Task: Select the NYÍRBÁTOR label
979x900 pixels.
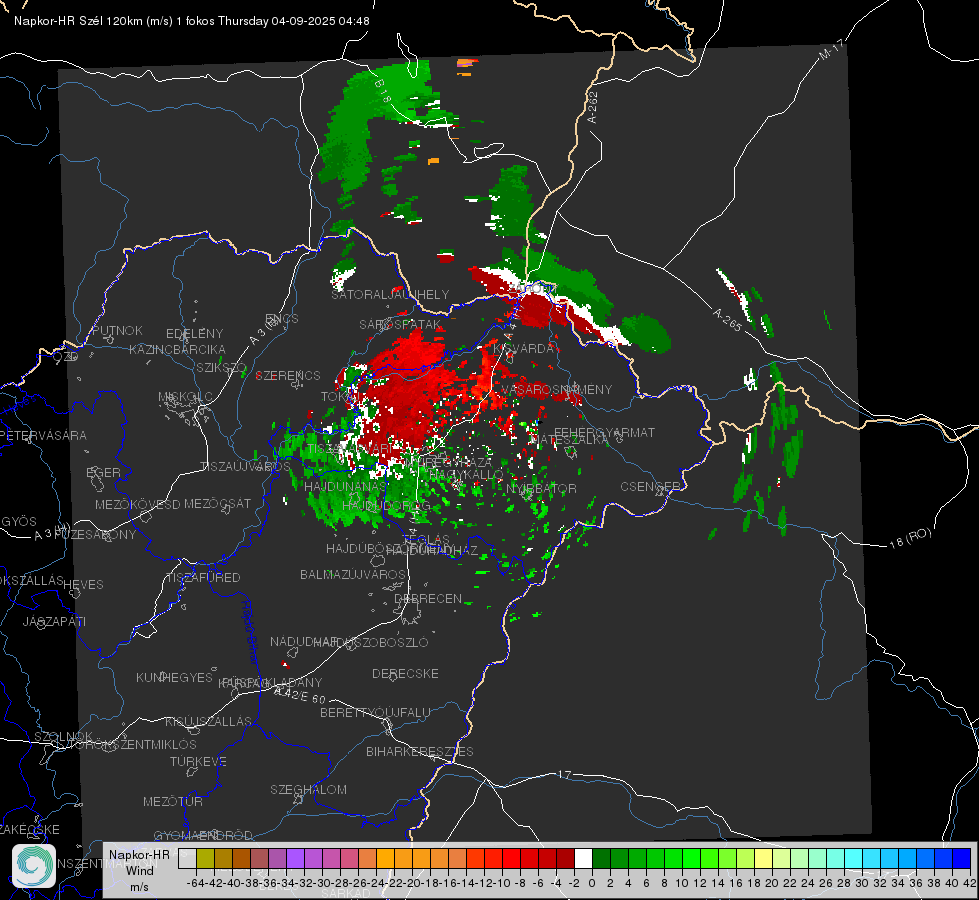Action: click(541, 488)
